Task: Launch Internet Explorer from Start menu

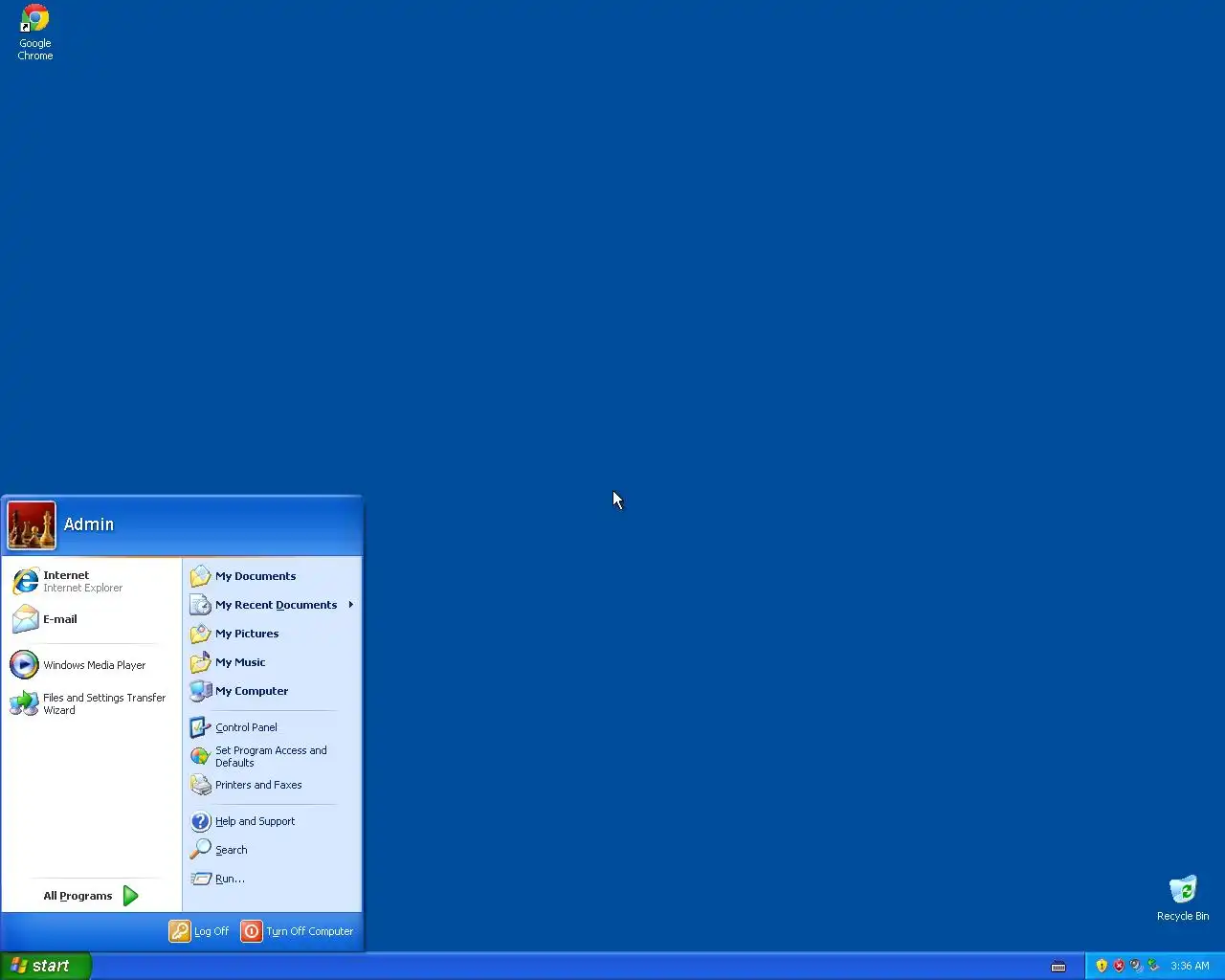Action: pos(91,581)
